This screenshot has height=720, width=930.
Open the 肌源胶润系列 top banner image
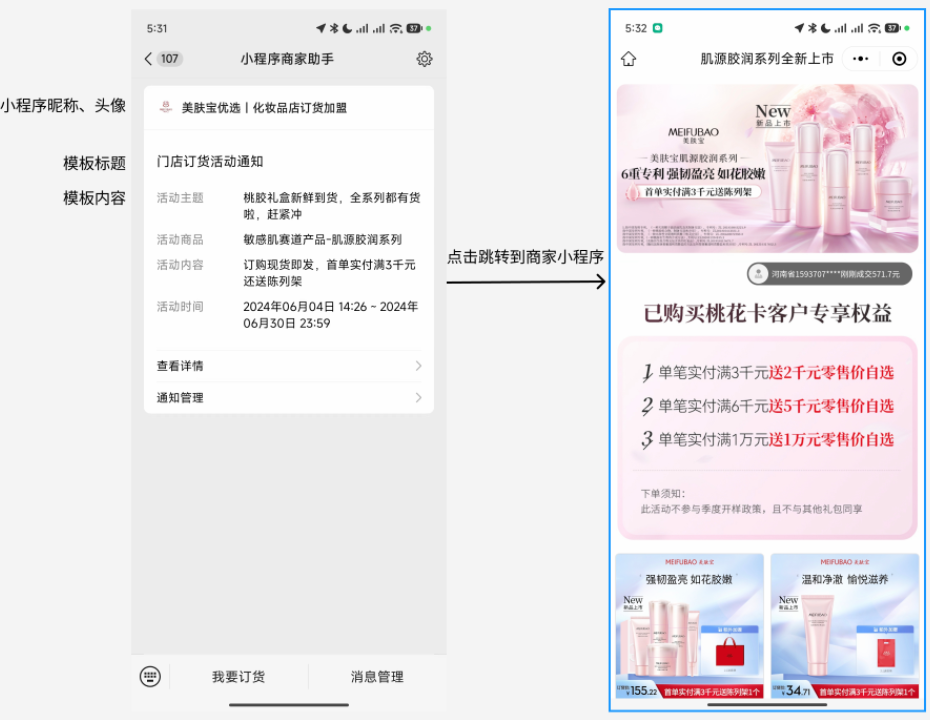coord(767,168)
